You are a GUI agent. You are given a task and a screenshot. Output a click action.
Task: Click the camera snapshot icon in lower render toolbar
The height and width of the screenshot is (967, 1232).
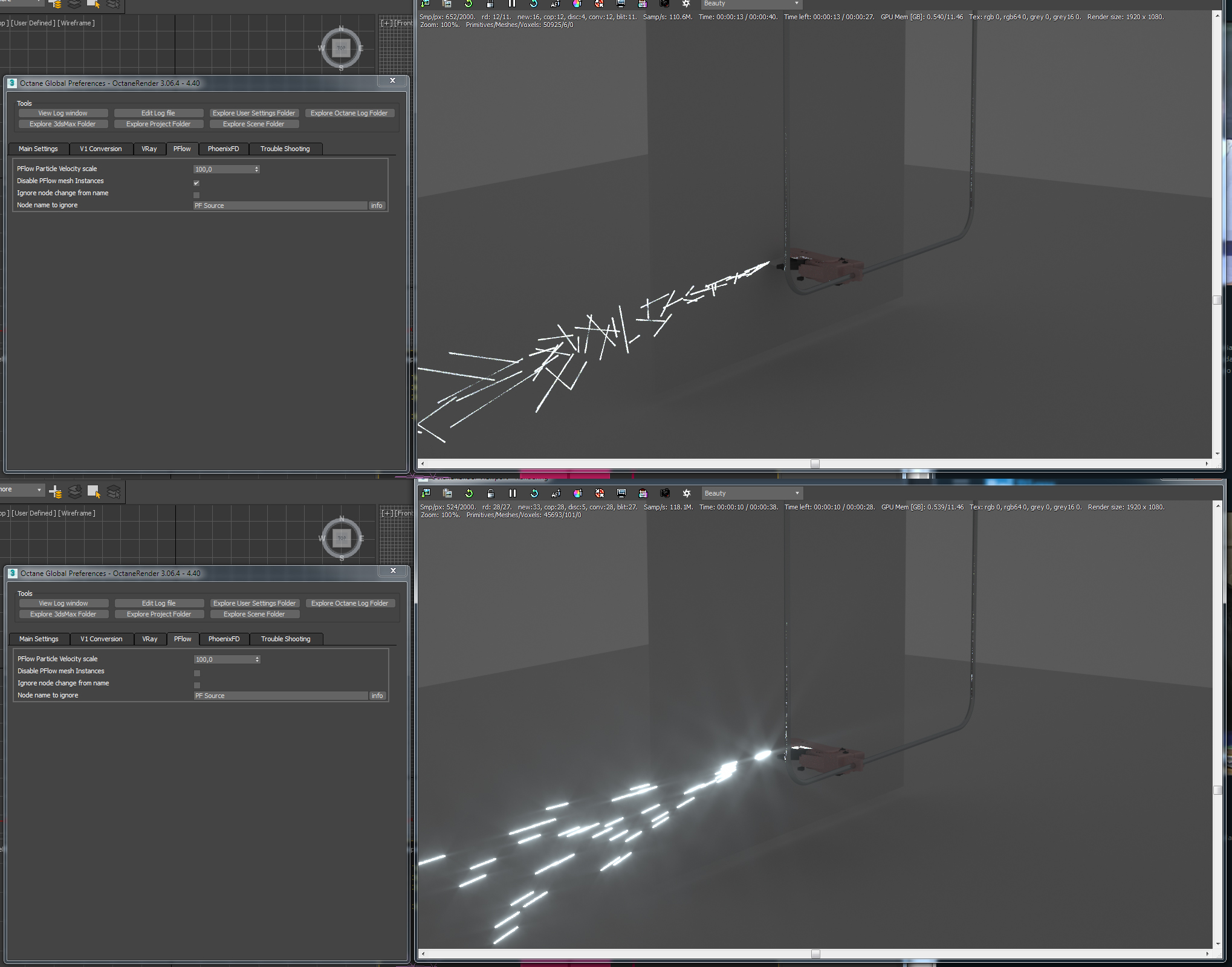[665, 493]
